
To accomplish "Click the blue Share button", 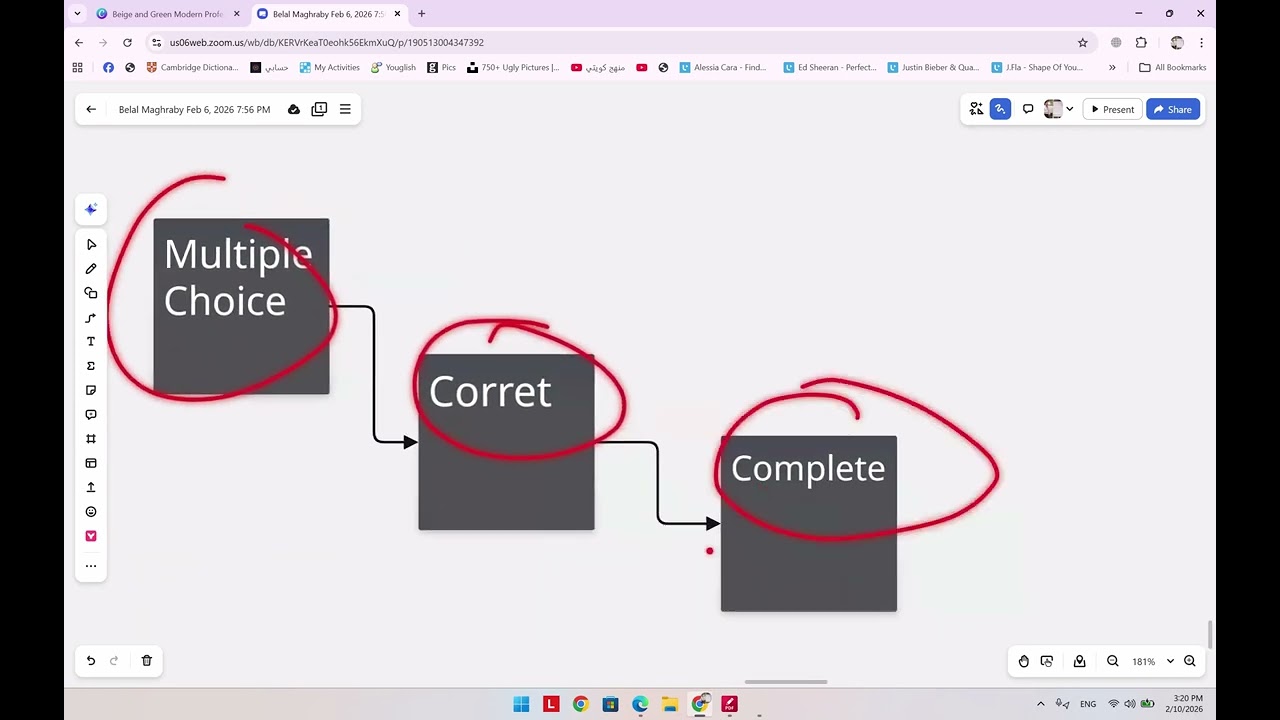I will (1173, 109).
